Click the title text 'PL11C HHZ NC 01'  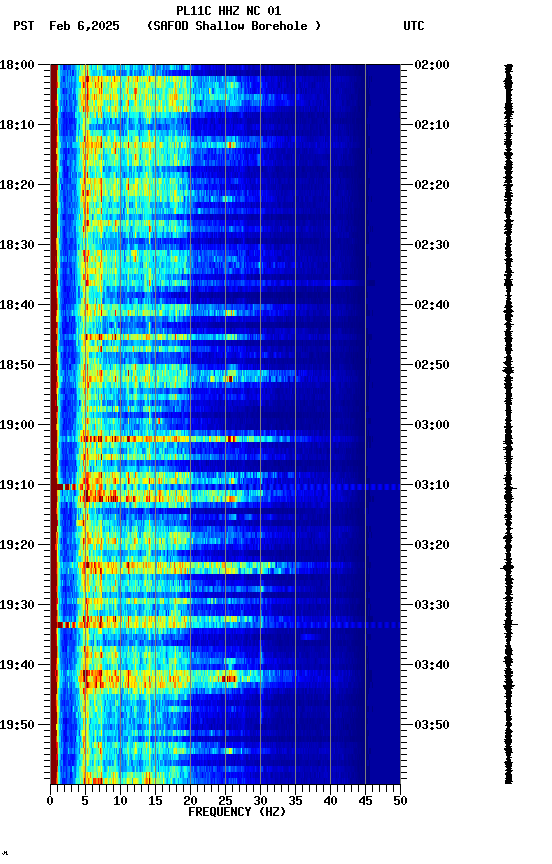coord(229,11)
